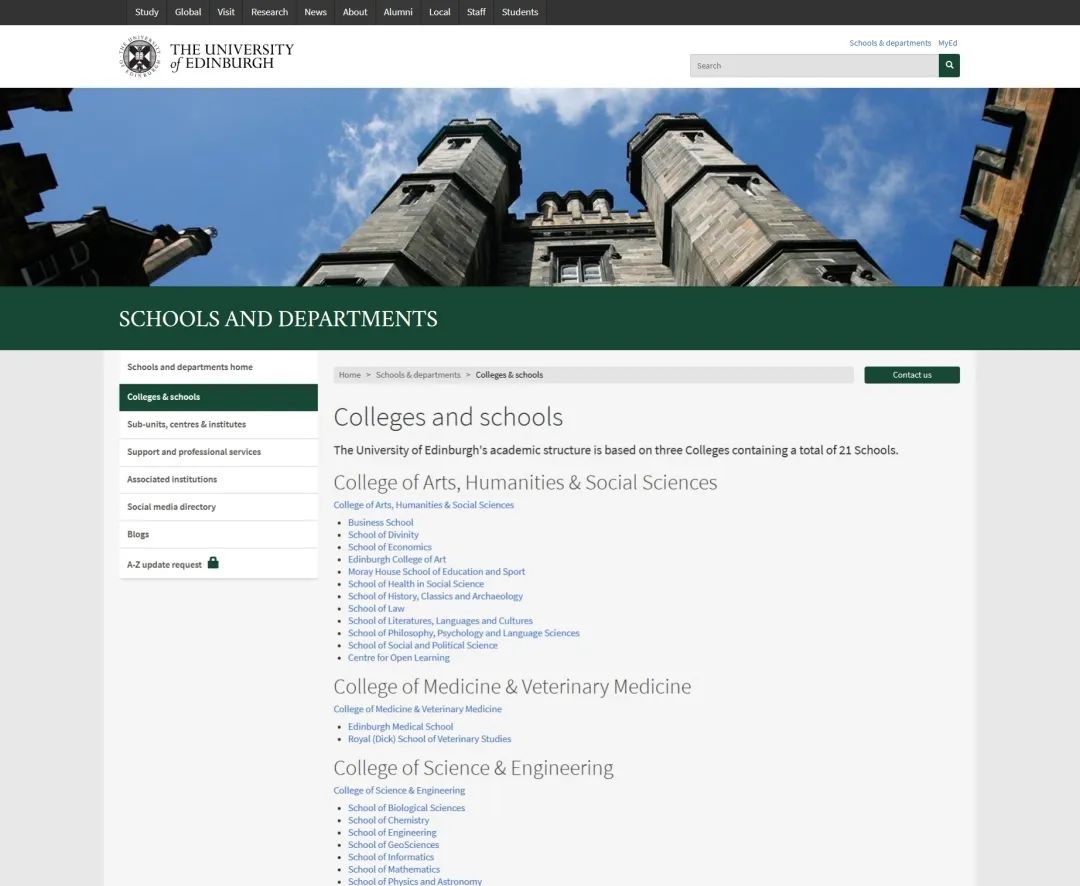This screenshot has height=886, width=1080.
Task: Open the Edinburgh Medical School link
Action: coord(400,727)
